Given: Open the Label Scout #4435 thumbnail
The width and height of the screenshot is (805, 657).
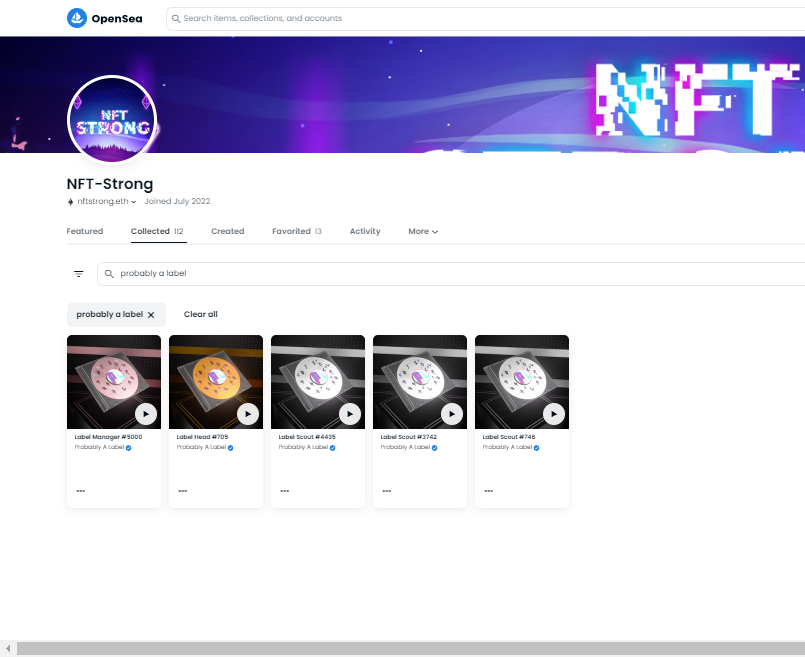Looking at the screenshot, I should pyautogui.click(x=318, y=382).
